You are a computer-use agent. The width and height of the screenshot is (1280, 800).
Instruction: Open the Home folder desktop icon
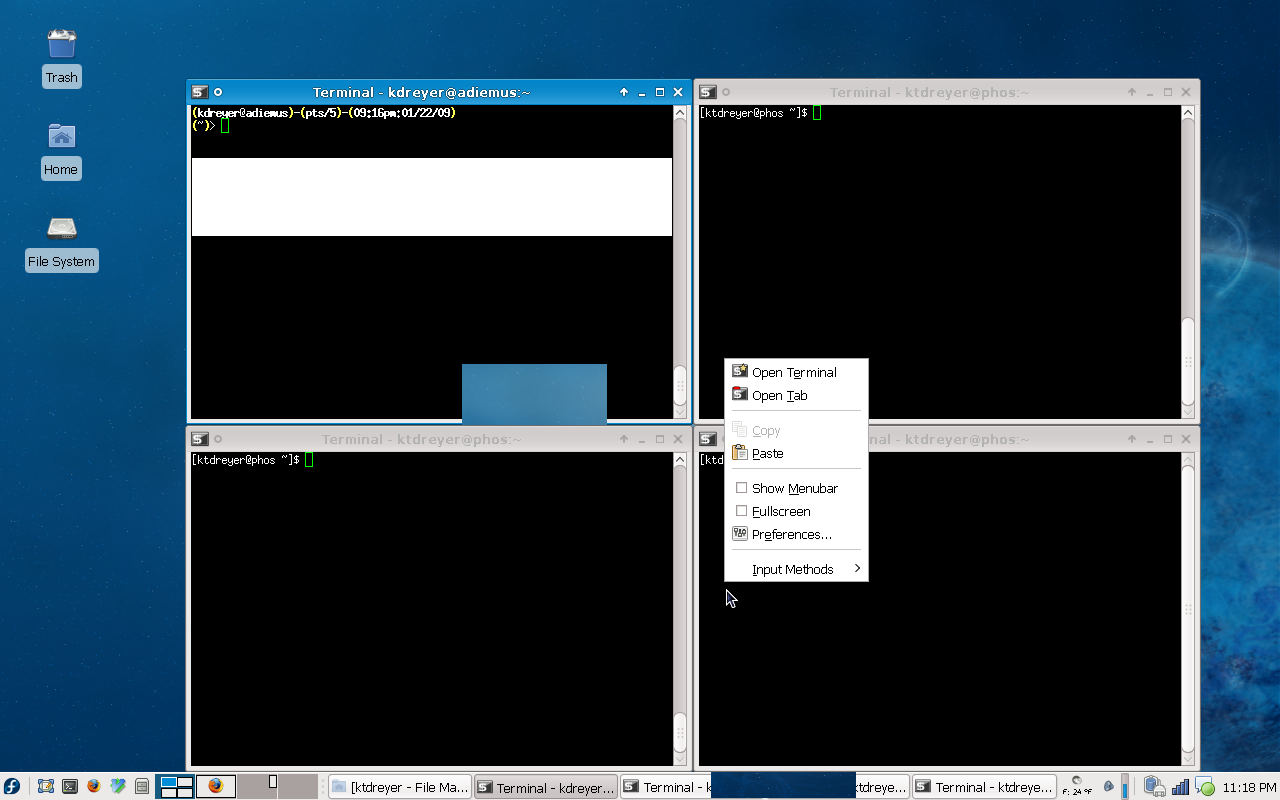click(x=61, y=150)
